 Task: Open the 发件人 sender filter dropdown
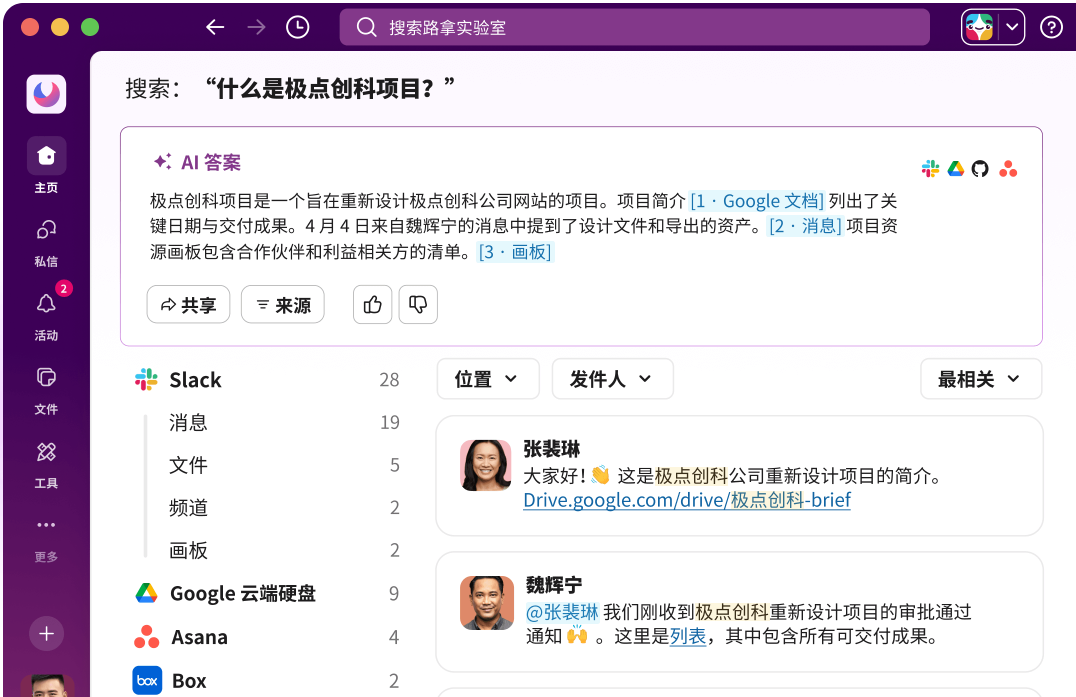coord(612,379)
